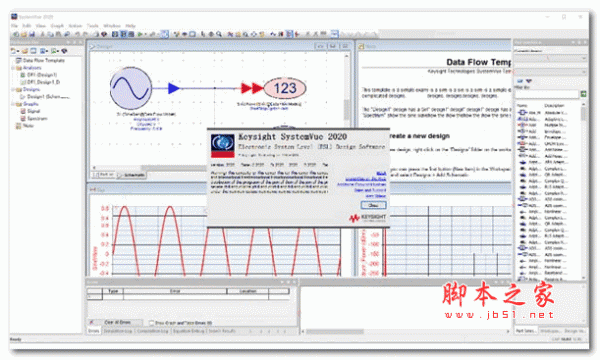
Task: Switch to the Schematic tab under Design window
Action: coord(132,175)
